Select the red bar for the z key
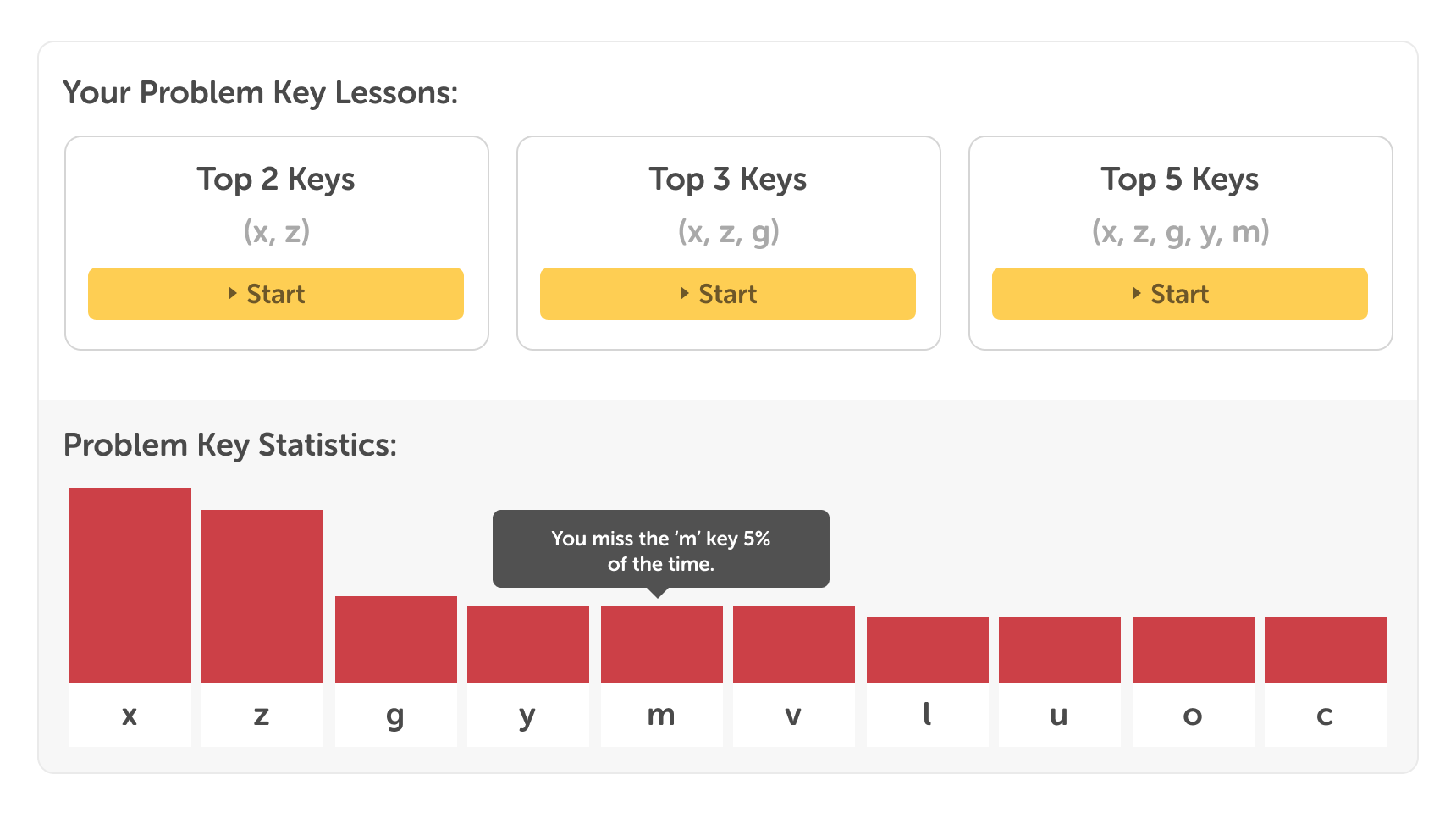Image resolution: width=1456 pixels, height=813 pixels. point(262,596)
